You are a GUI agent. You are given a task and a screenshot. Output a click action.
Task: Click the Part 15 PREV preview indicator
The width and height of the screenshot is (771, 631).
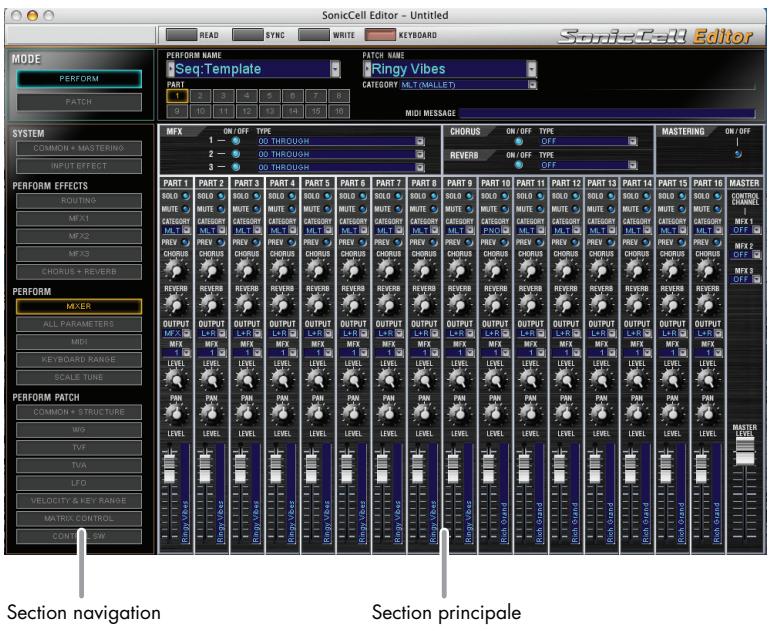tap(682, 242)
